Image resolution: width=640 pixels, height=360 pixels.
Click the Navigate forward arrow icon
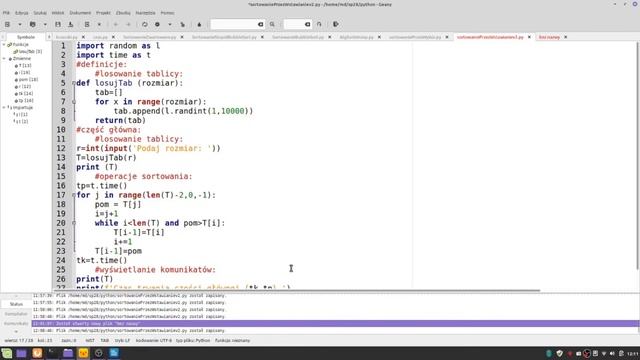click(128, 24)
